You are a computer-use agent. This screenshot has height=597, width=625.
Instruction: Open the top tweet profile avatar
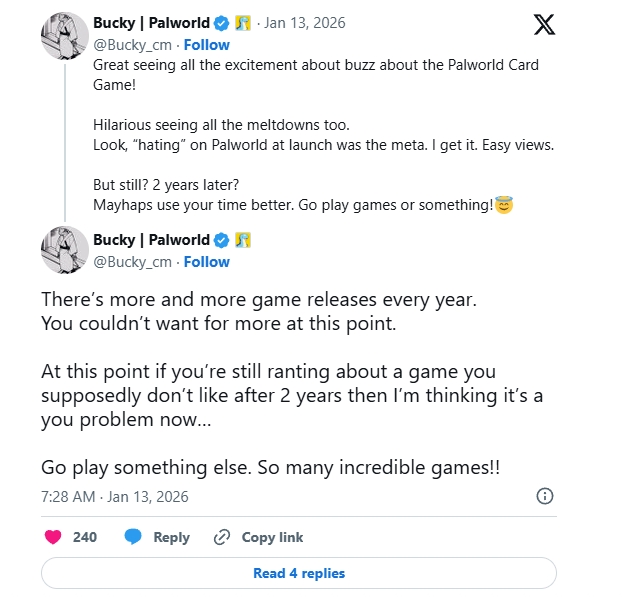64,35
